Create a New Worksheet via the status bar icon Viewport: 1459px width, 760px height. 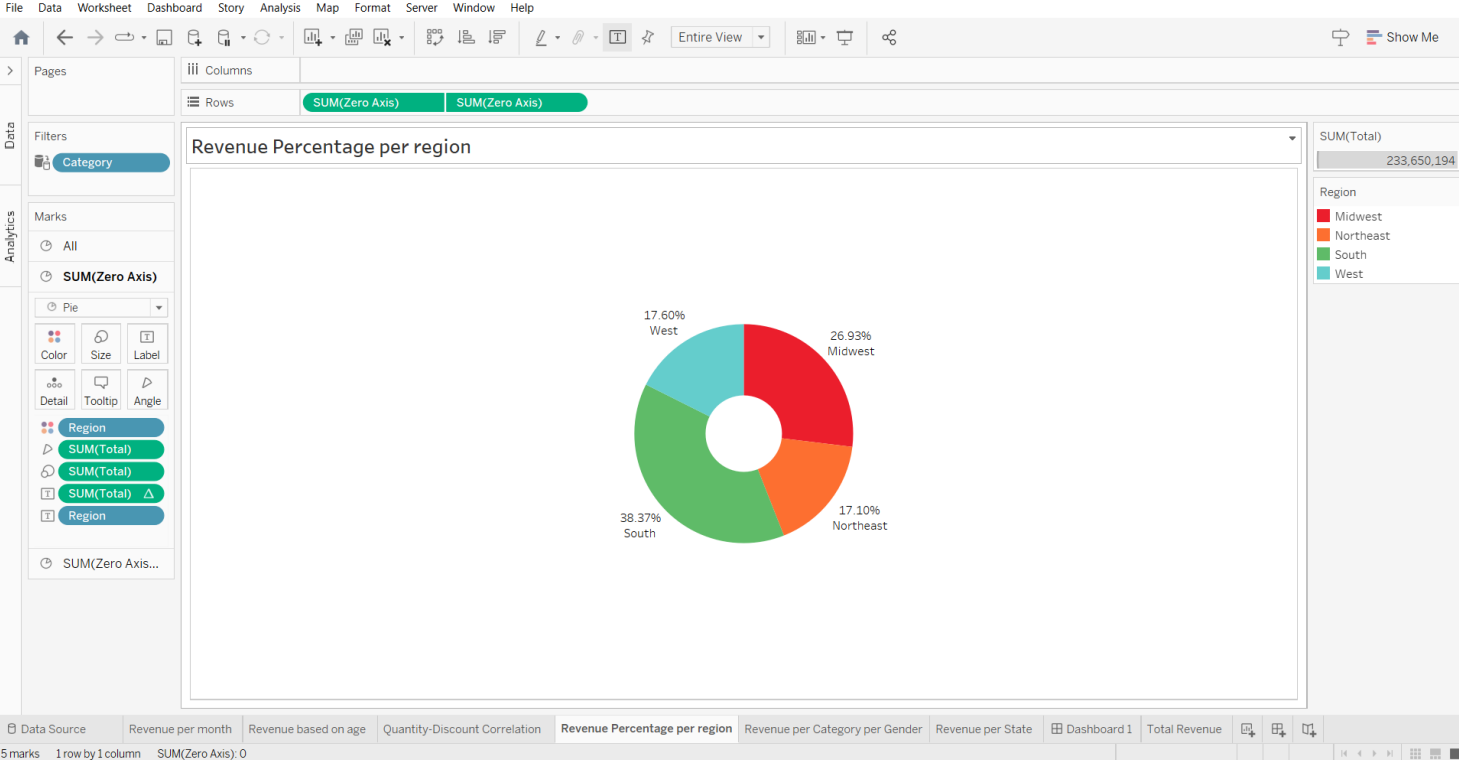tap(1247, 729)
